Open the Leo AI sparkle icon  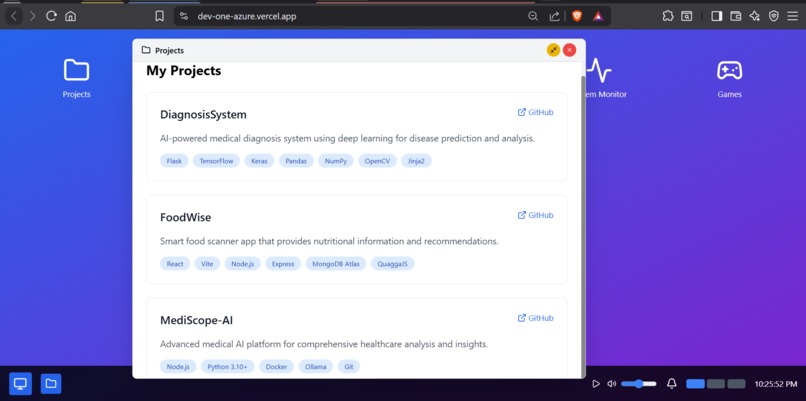(755, 16)
